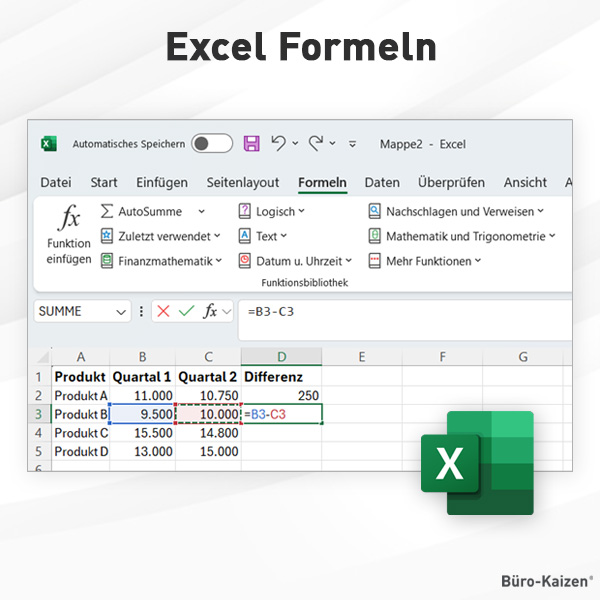This screenshot has width=600, height=600.
Task: Expand the Finanzmathematik dropdown arrow
Action: [219, 261]
